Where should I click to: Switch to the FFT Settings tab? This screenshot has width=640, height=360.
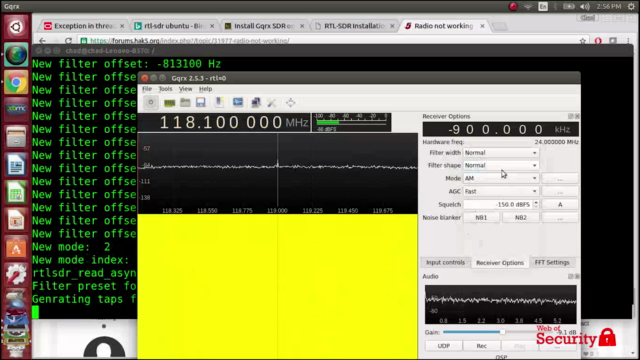[x=552, y=262]
